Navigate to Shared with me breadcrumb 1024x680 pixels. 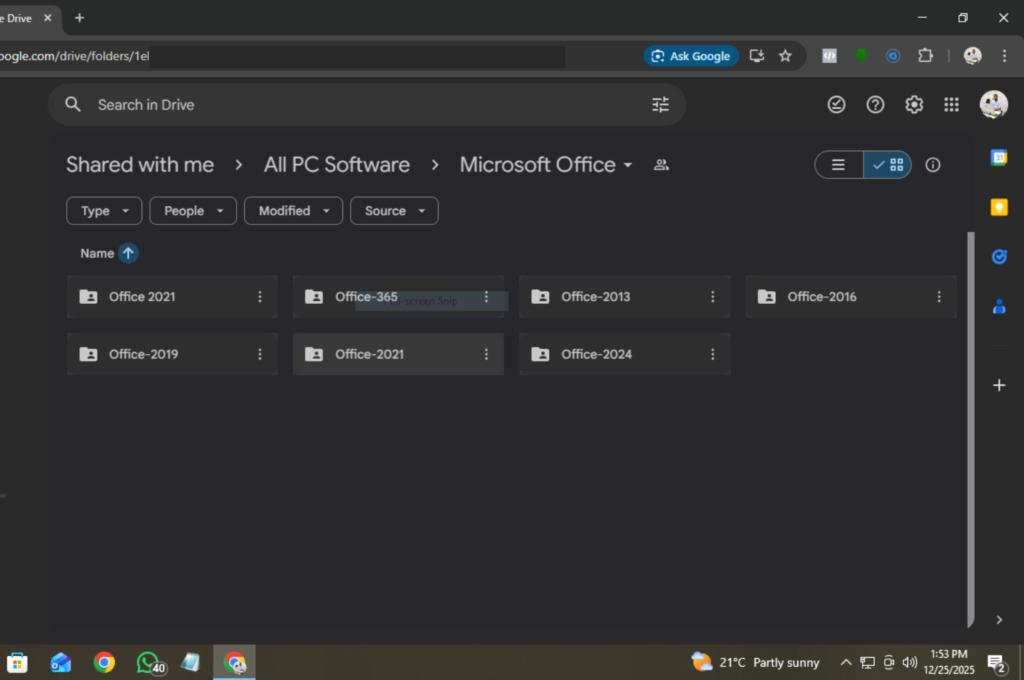140,165
